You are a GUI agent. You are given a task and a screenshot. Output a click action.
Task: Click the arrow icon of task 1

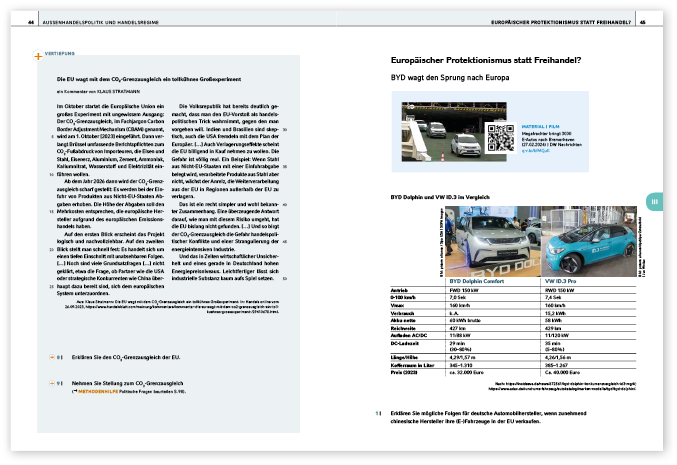378,412
